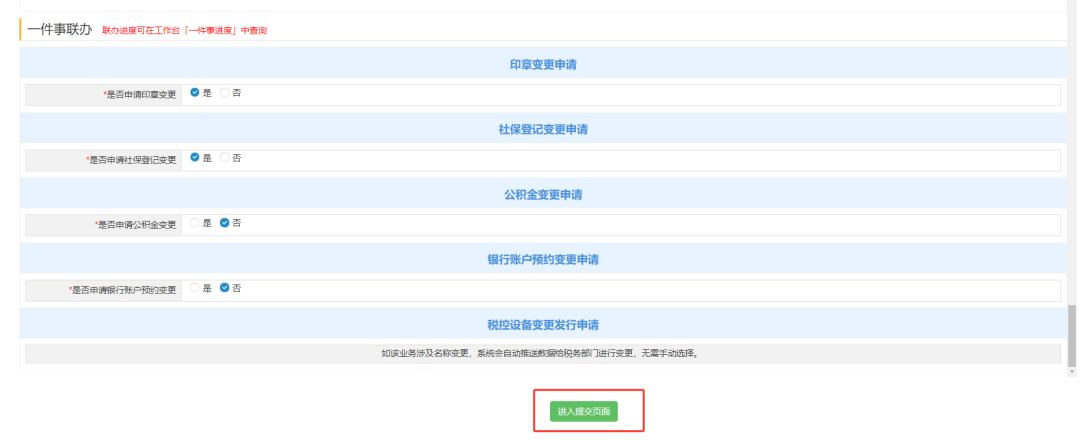Click the 公积金变更申请 section header
The width and height of the screenshot is (1080, 440).
point(543,195)
